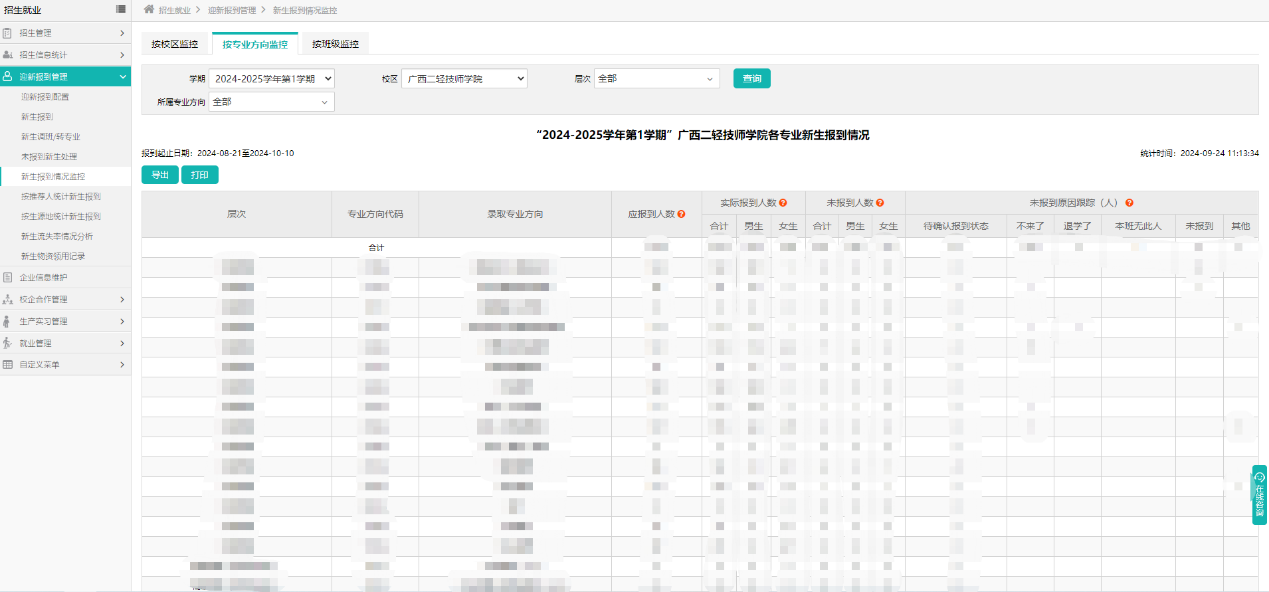This screenshot has height=592, width=1269.
Task: Switch to the 按校区监控 tab
Action: [175, 44]
